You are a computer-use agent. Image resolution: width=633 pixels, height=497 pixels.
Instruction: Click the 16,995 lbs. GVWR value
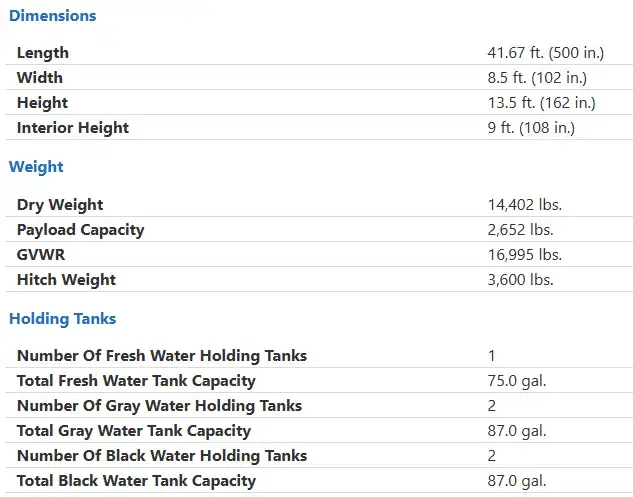point(524,255)
